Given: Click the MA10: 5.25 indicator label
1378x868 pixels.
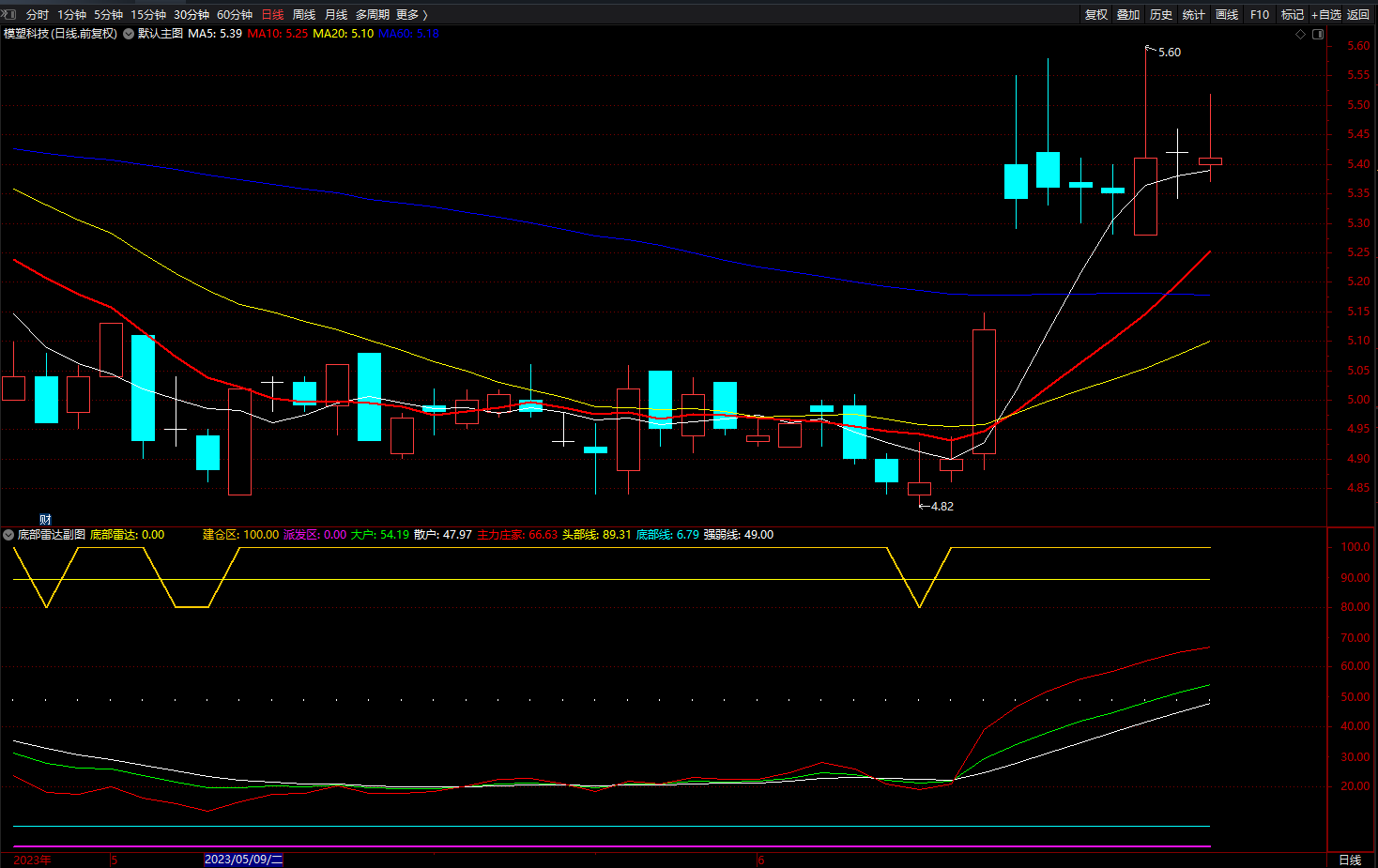Looking at the screenshot, I should coord(278,34).
